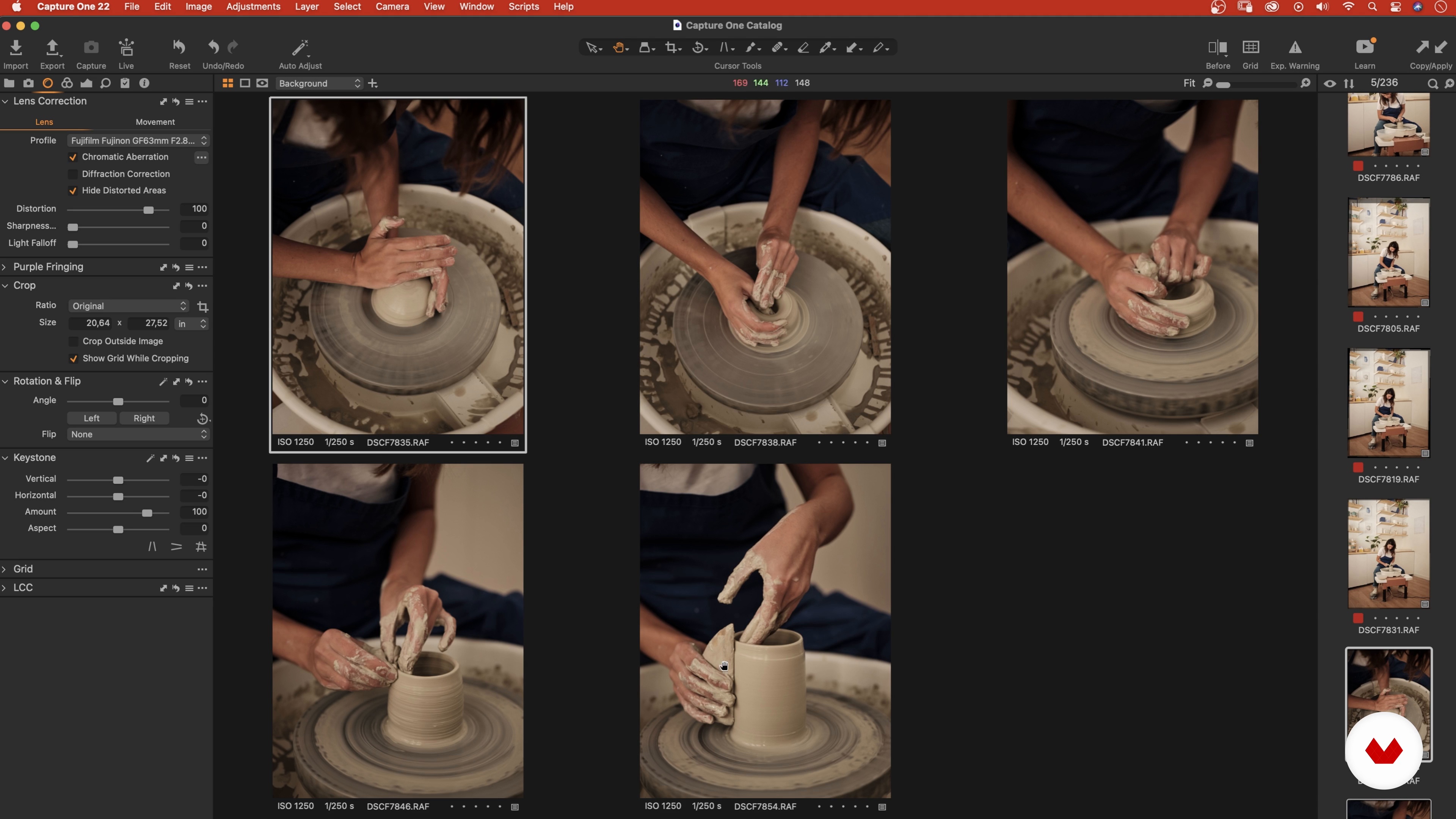The height and width of the screenshot is (819, 1456).
Task: Click Copy/Apply adjustments button
Action: pos(1431,53)
